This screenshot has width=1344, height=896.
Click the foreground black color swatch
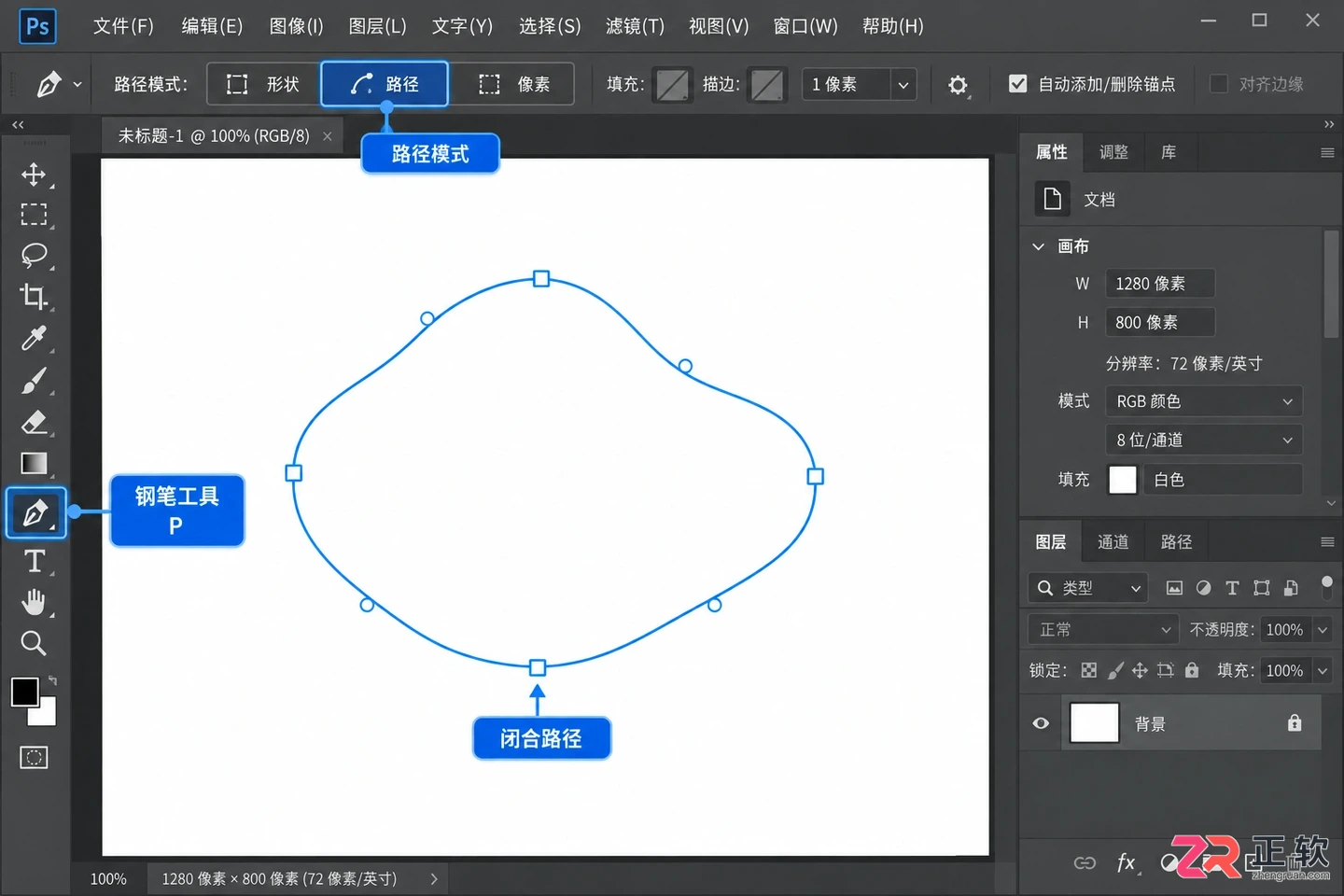(x=25, y=692)
